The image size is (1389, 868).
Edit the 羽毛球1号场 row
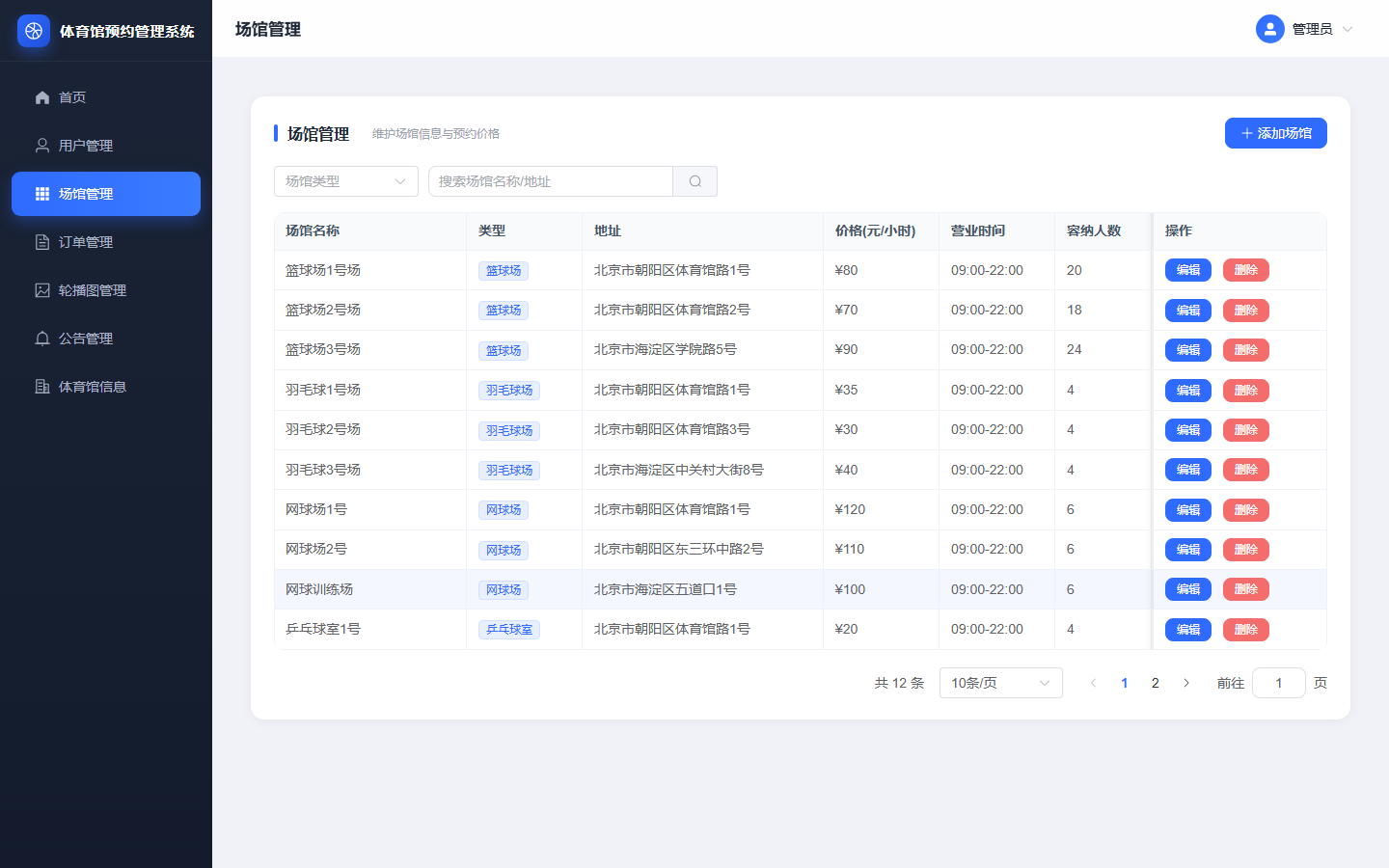tap(1188, 391)
